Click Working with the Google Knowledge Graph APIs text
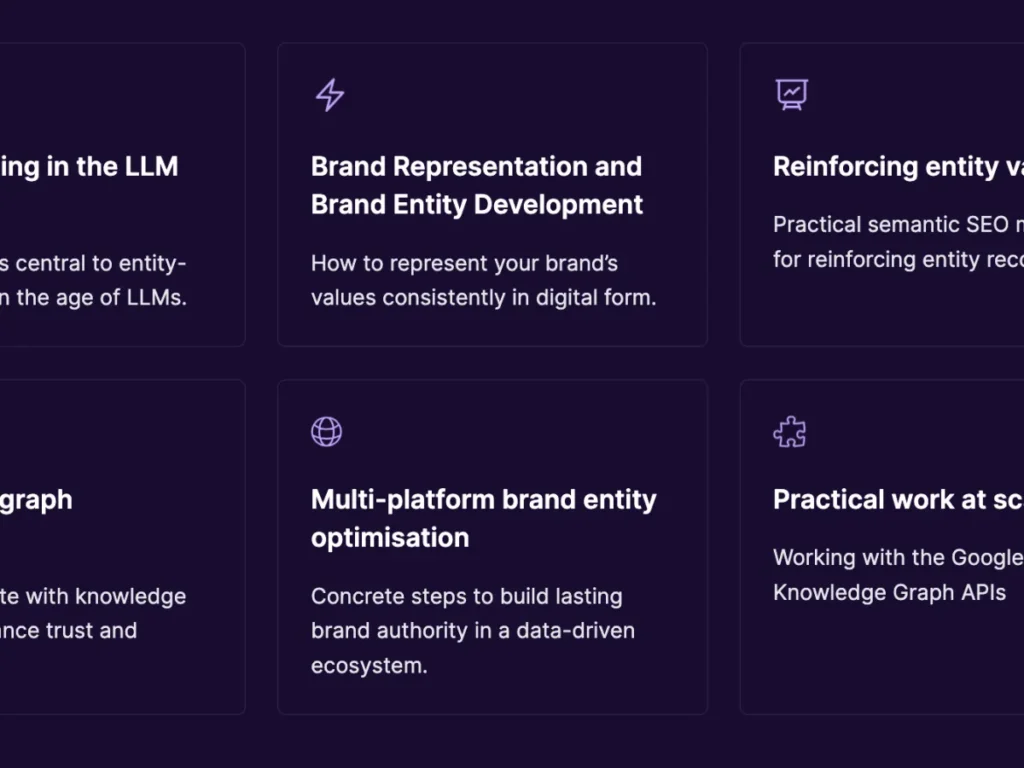Image resolution: width=1024 pixels, height=768 pixels. (897, 575)
